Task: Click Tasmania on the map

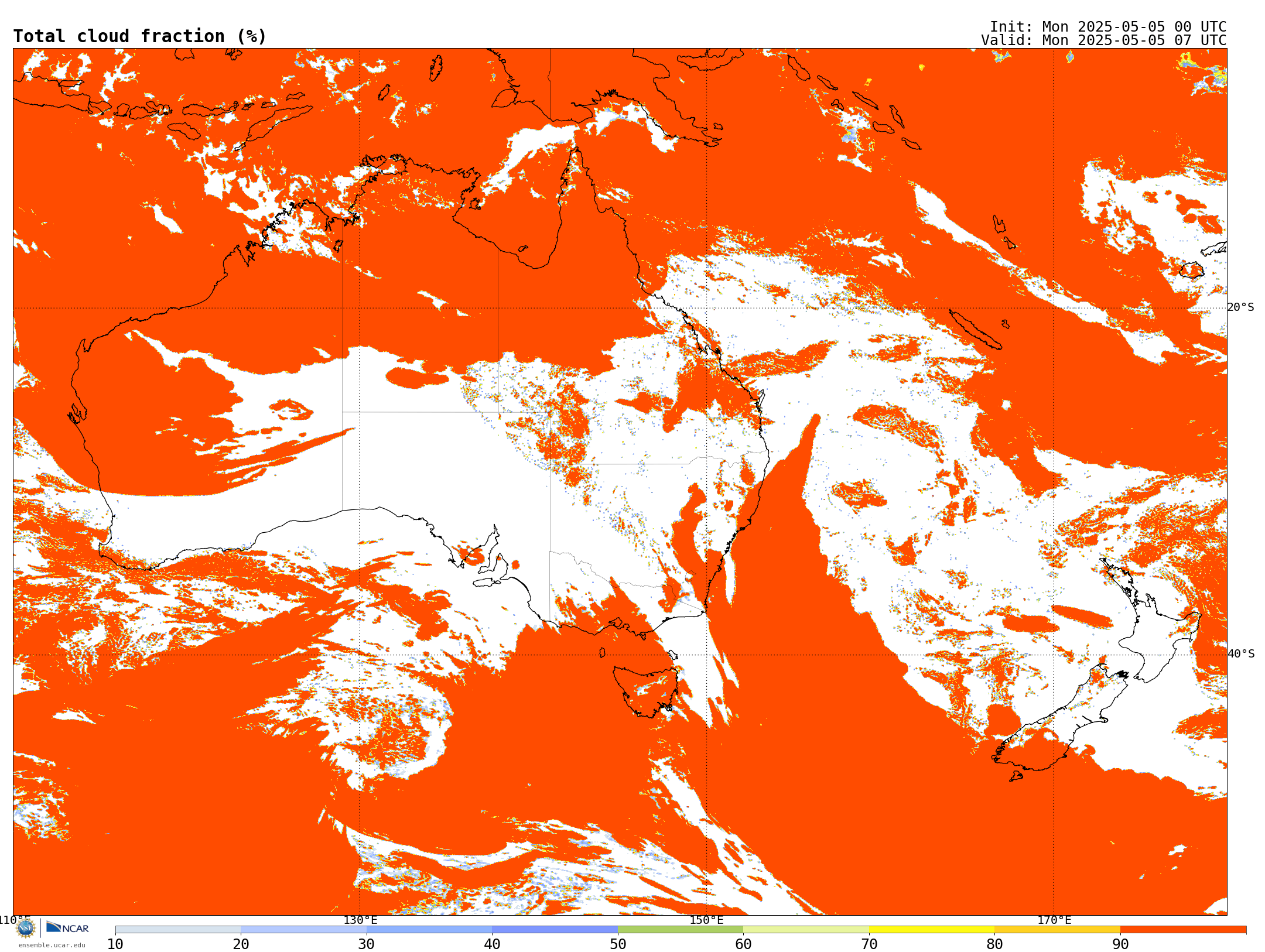Action: (x=647, y=691)
